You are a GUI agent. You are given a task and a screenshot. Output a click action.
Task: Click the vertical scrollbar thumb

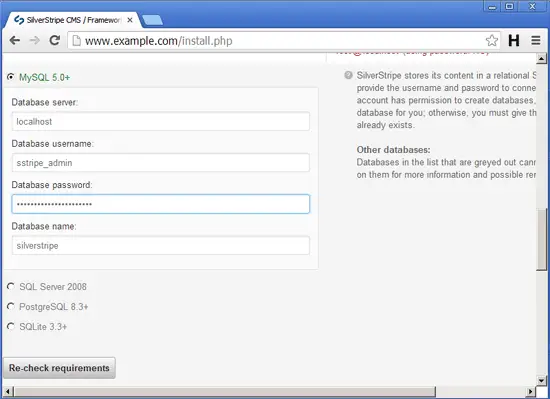541,239
